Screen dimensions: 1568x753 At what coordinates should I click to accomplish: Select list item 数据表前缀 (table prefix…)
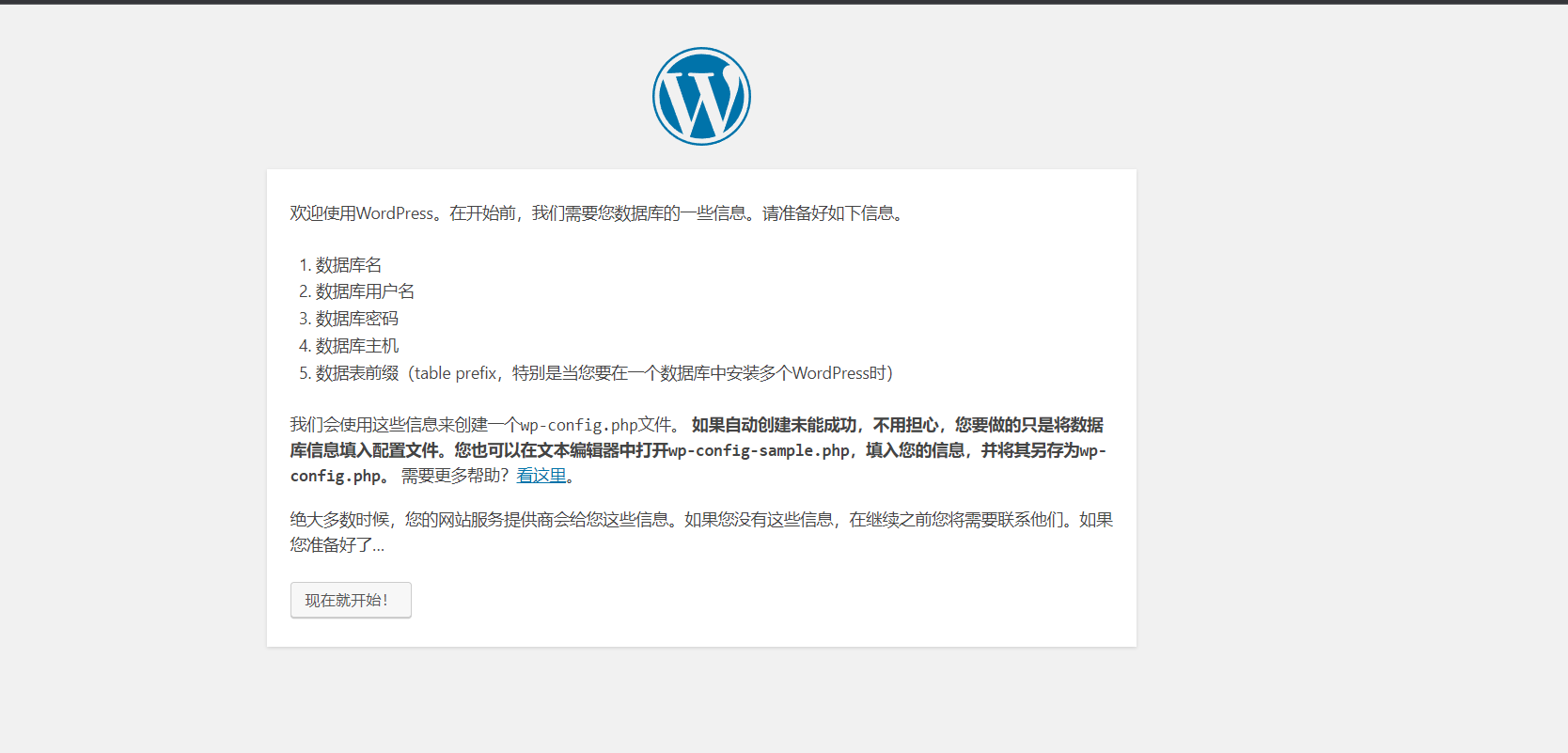point(604,373)
